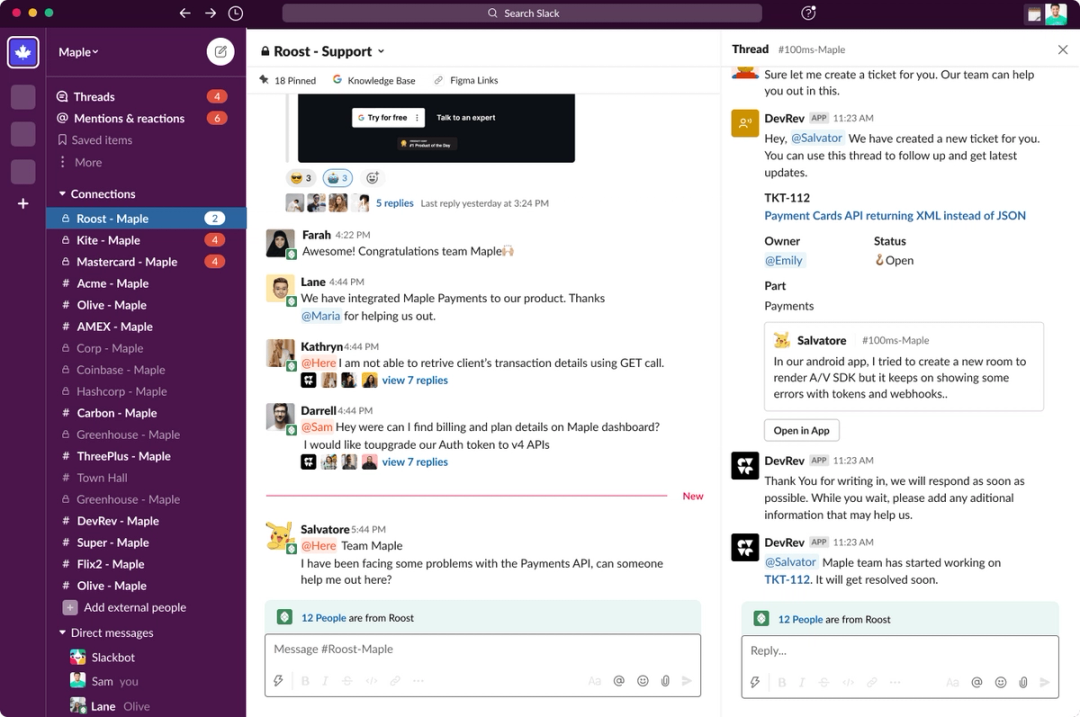
Task: Open Try for free options menu
Action: point(417,118)
